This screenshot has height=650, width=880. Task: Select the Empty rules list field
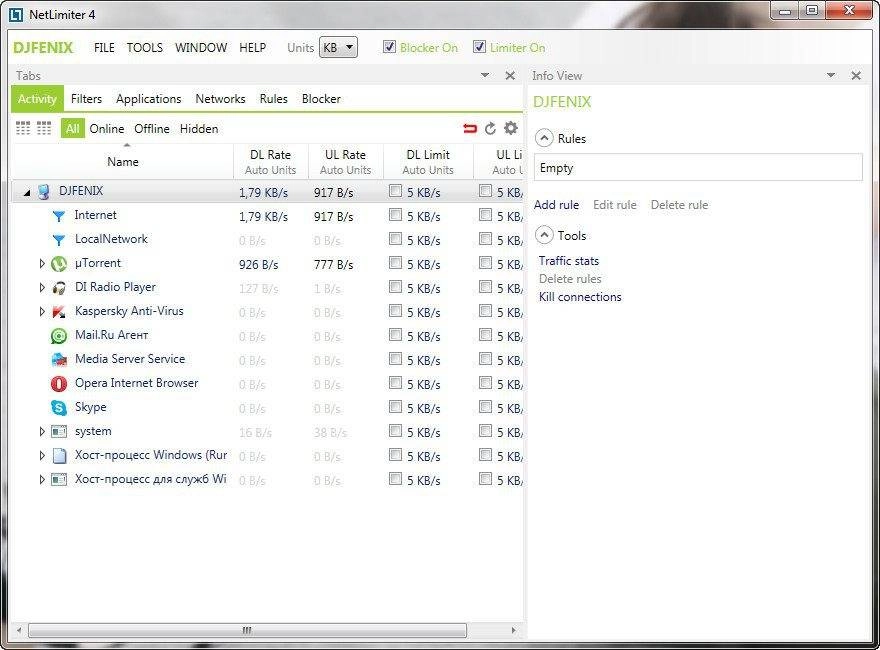[698, 168]
